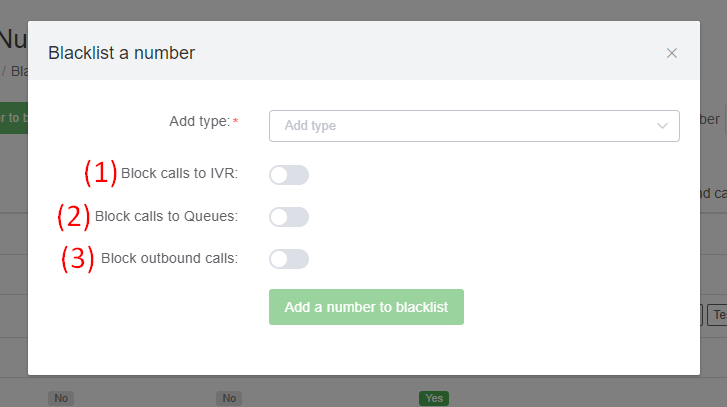Toggle the Block calls to Queues switch

289,217
